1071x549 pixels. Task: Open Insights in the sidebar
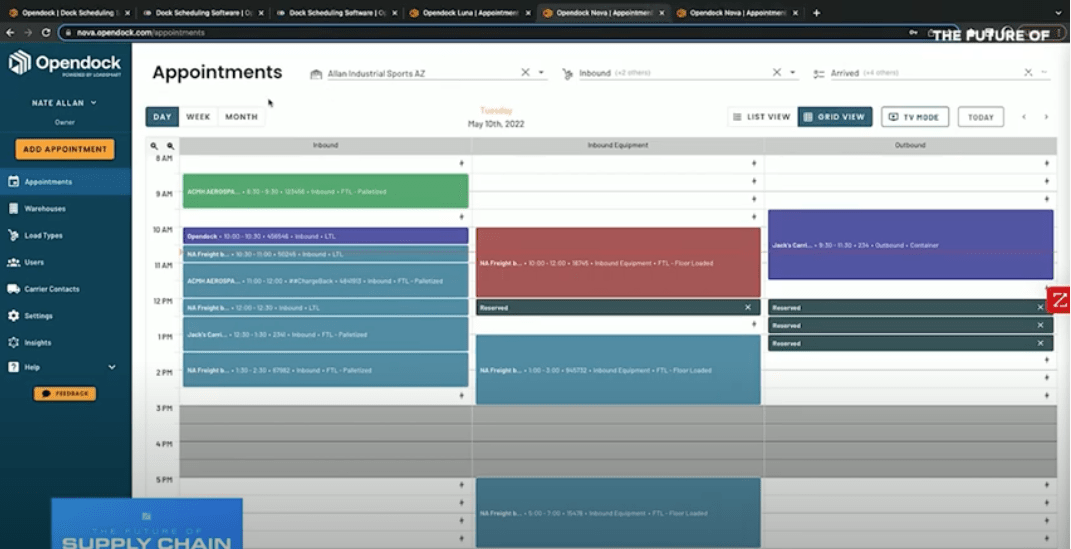coord(66,342)
